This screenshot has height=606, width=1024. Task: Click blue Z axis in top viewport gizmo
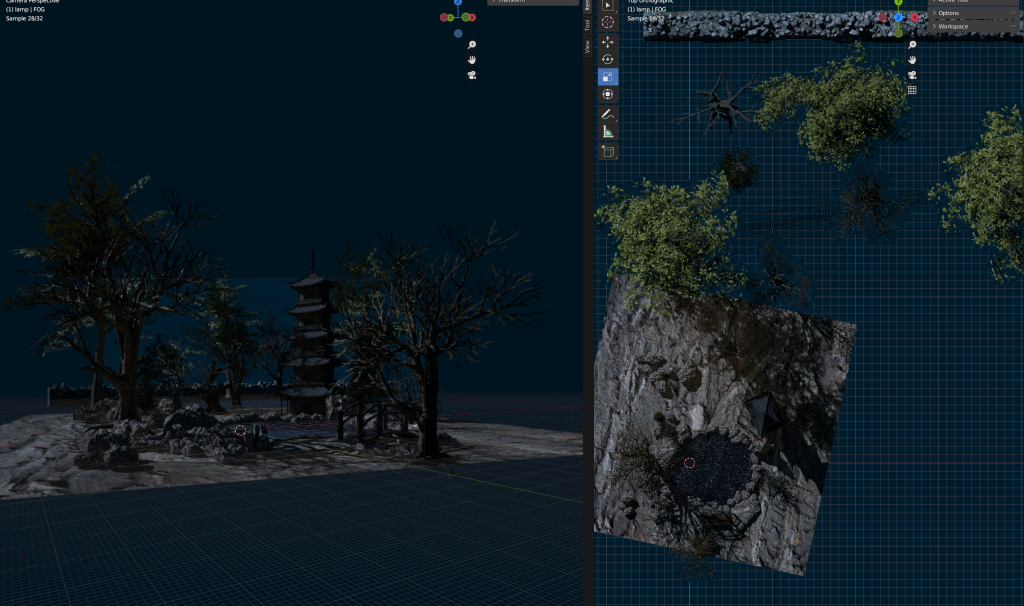pos(899,18)
